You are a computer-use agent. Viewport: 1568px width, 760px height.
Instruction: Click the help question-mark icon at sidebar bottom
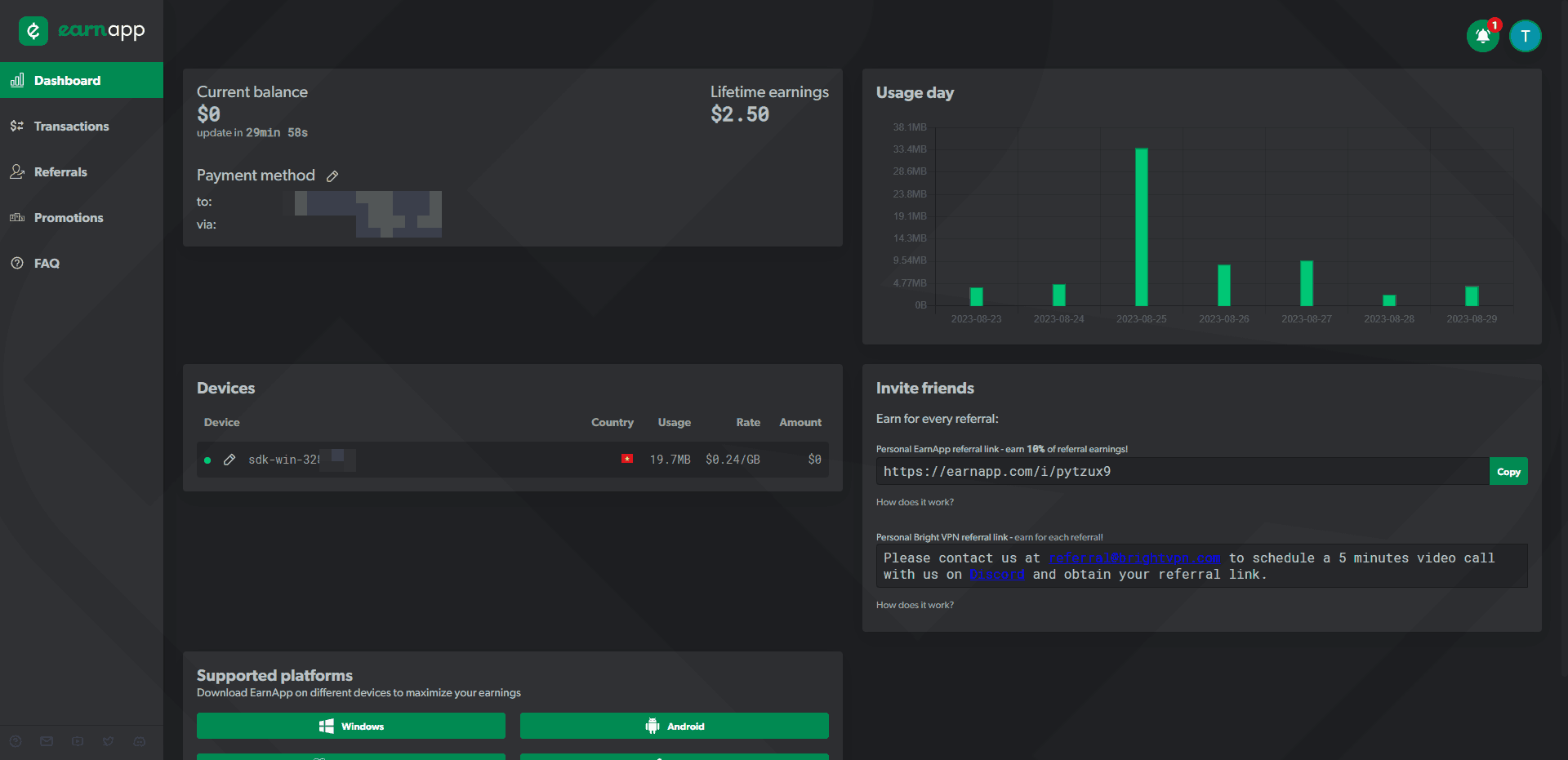tap(16, 741)
